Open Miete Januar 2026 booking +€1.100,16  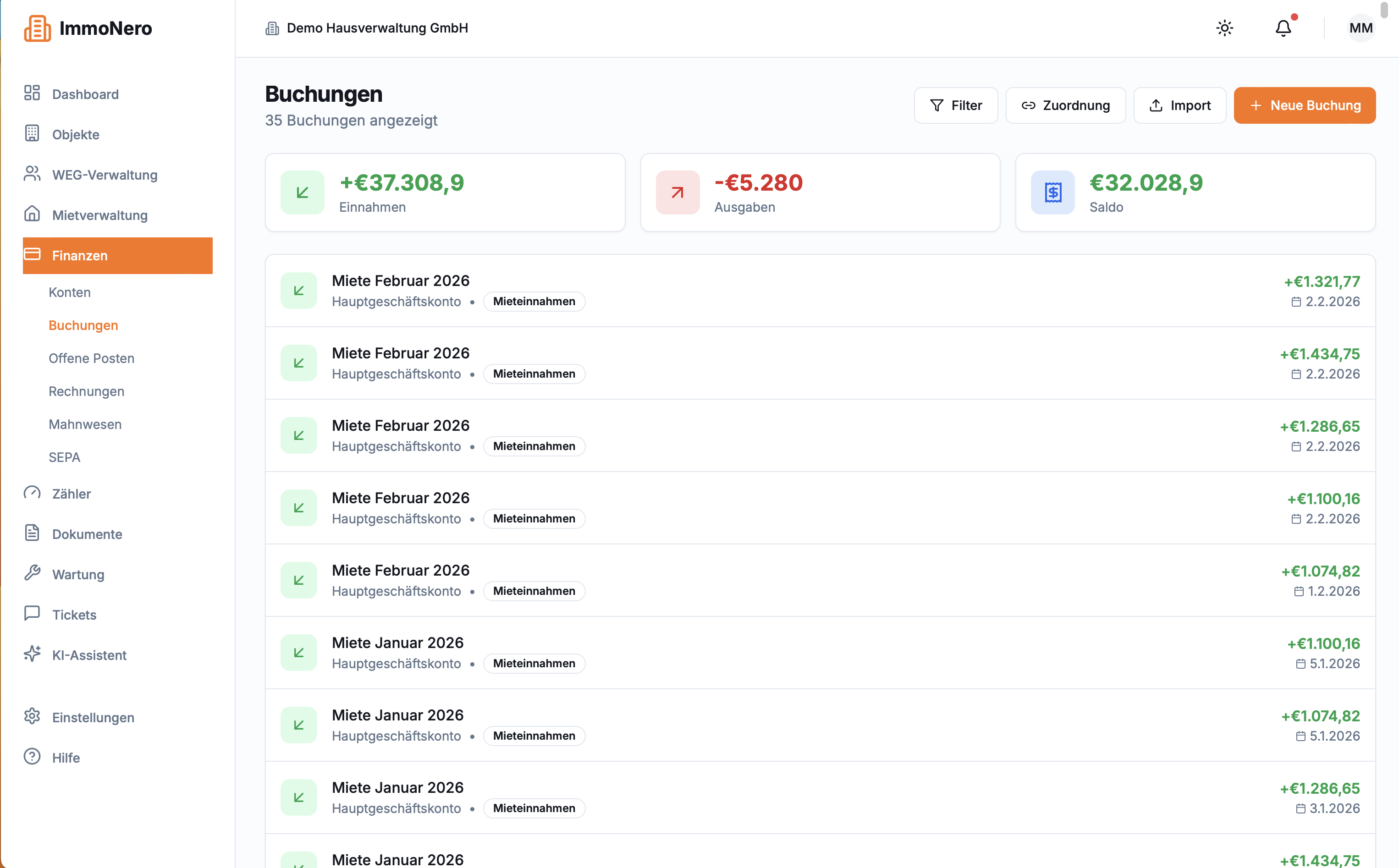click(x=820, y=653)
